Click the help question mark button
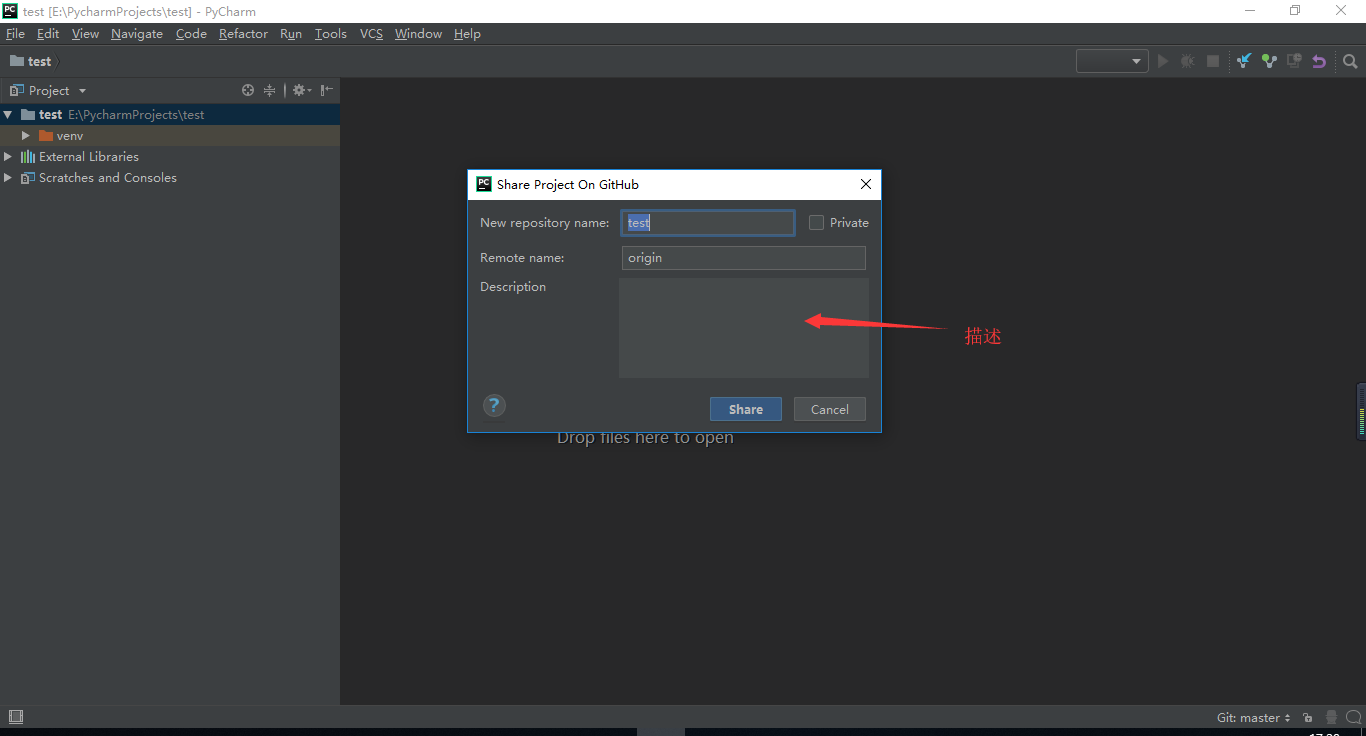1366x736 pixels. tap(494, 405)
